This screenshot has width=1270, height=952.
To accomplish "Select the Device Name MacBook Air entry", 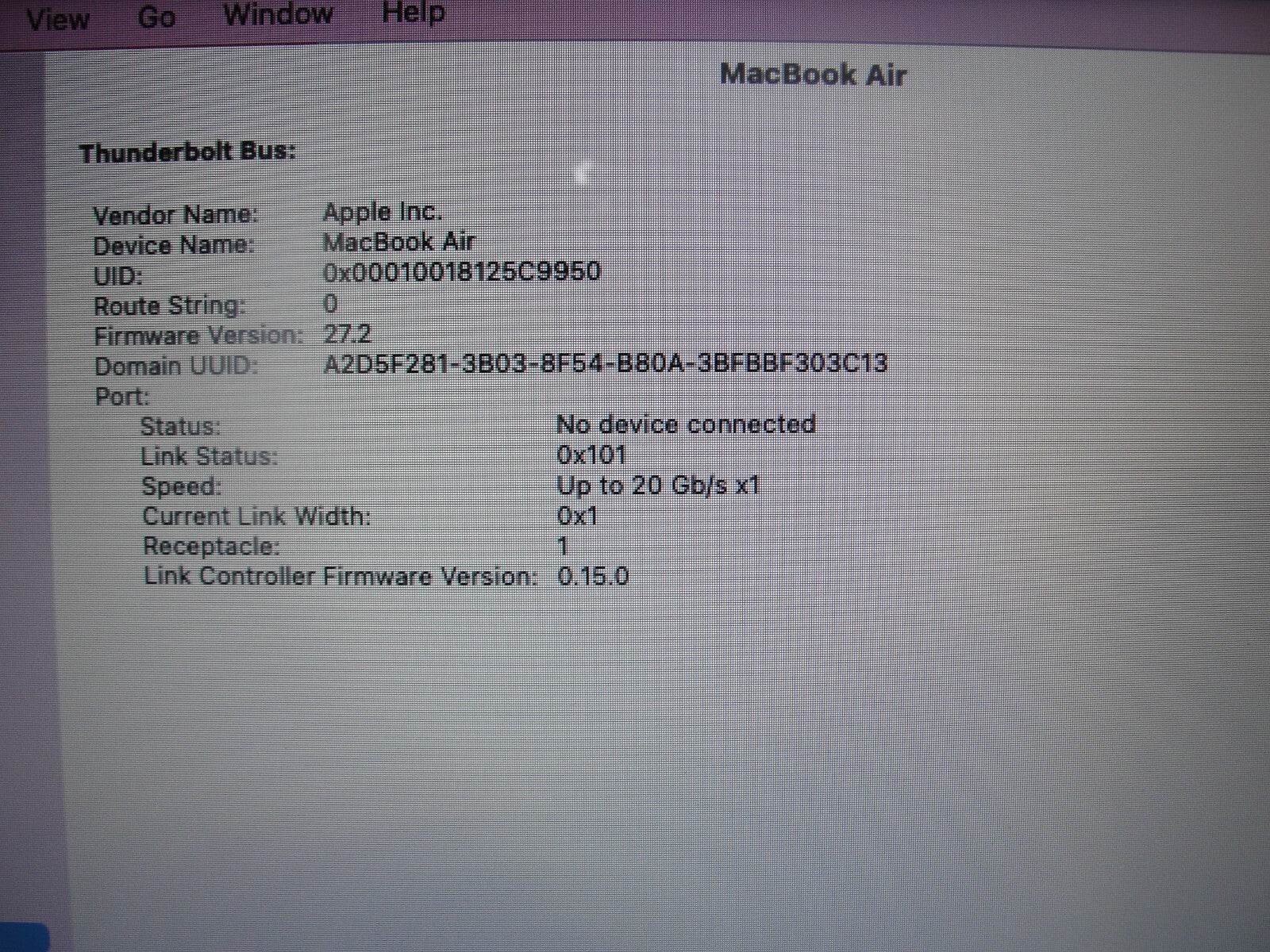I will click(x=400, y=241).
